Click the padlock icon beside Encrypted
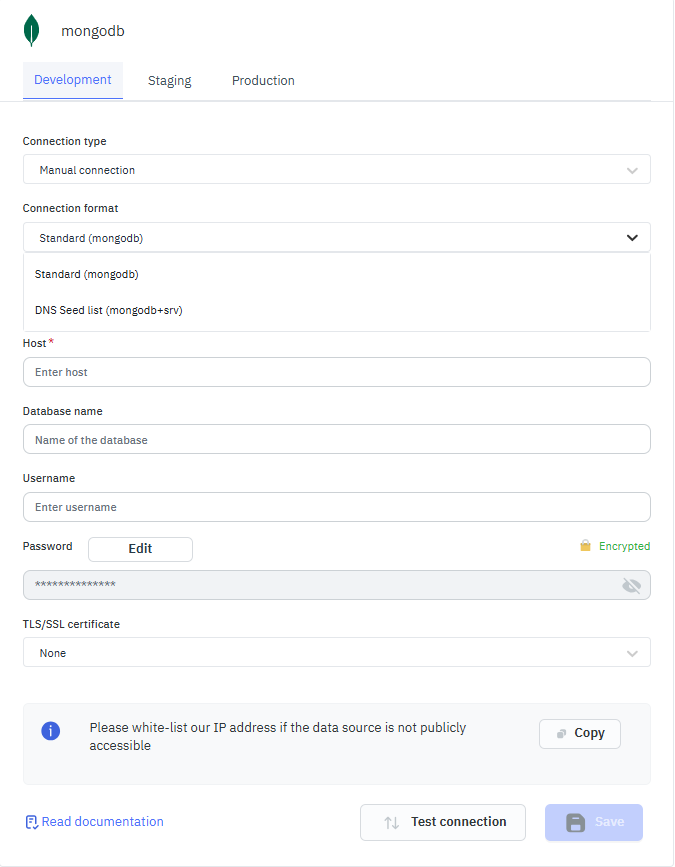This screenshot has height=867, width=675. click(586, 546)
